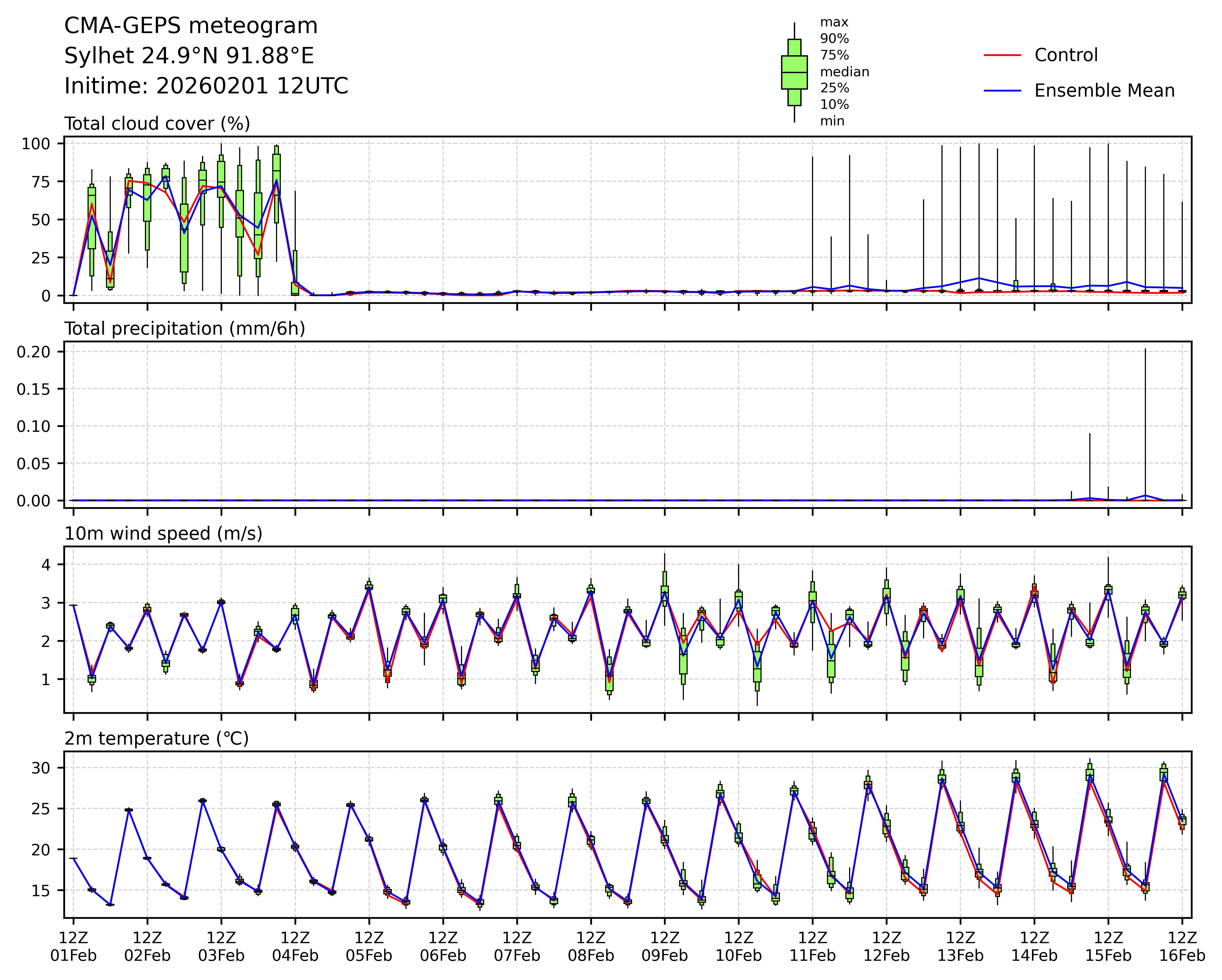Click the blue Ensemble Mean legend line
Image resolution: width=1222 pixels, height=980 pixels.
[1002, 91]
